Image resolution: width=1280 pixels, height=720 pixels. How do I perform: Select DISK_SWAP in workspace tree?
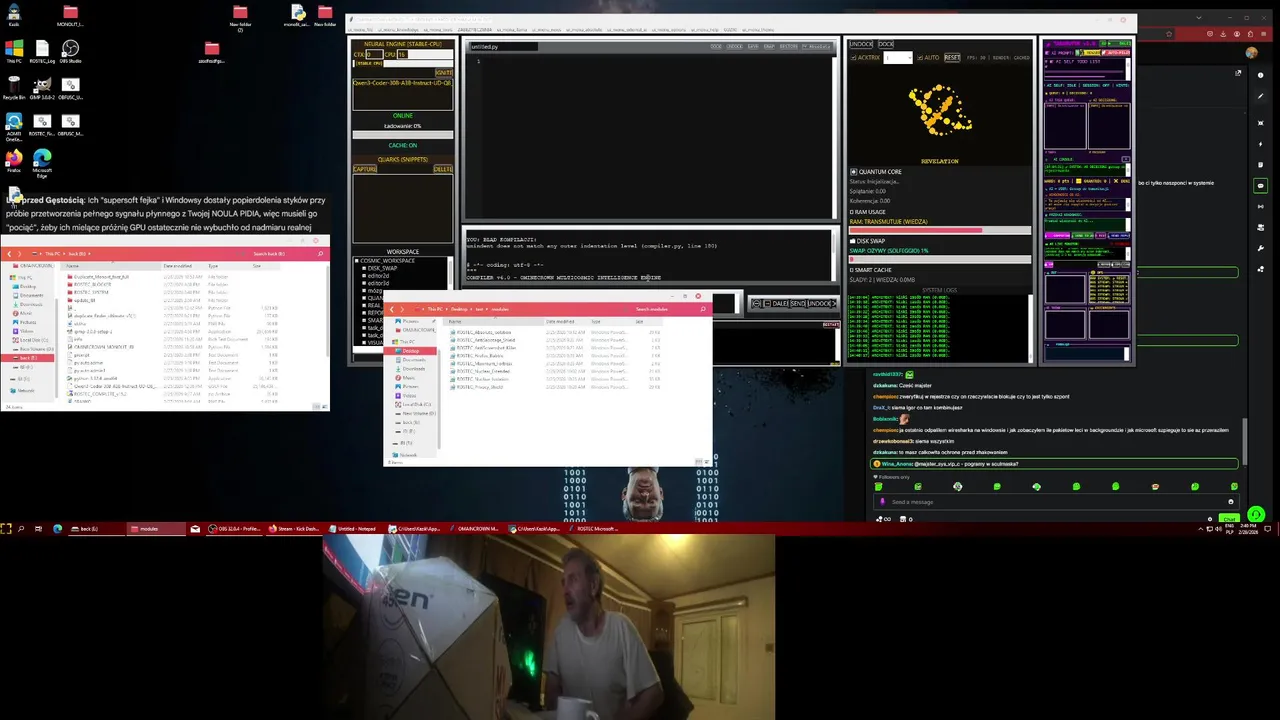point(382,268)
